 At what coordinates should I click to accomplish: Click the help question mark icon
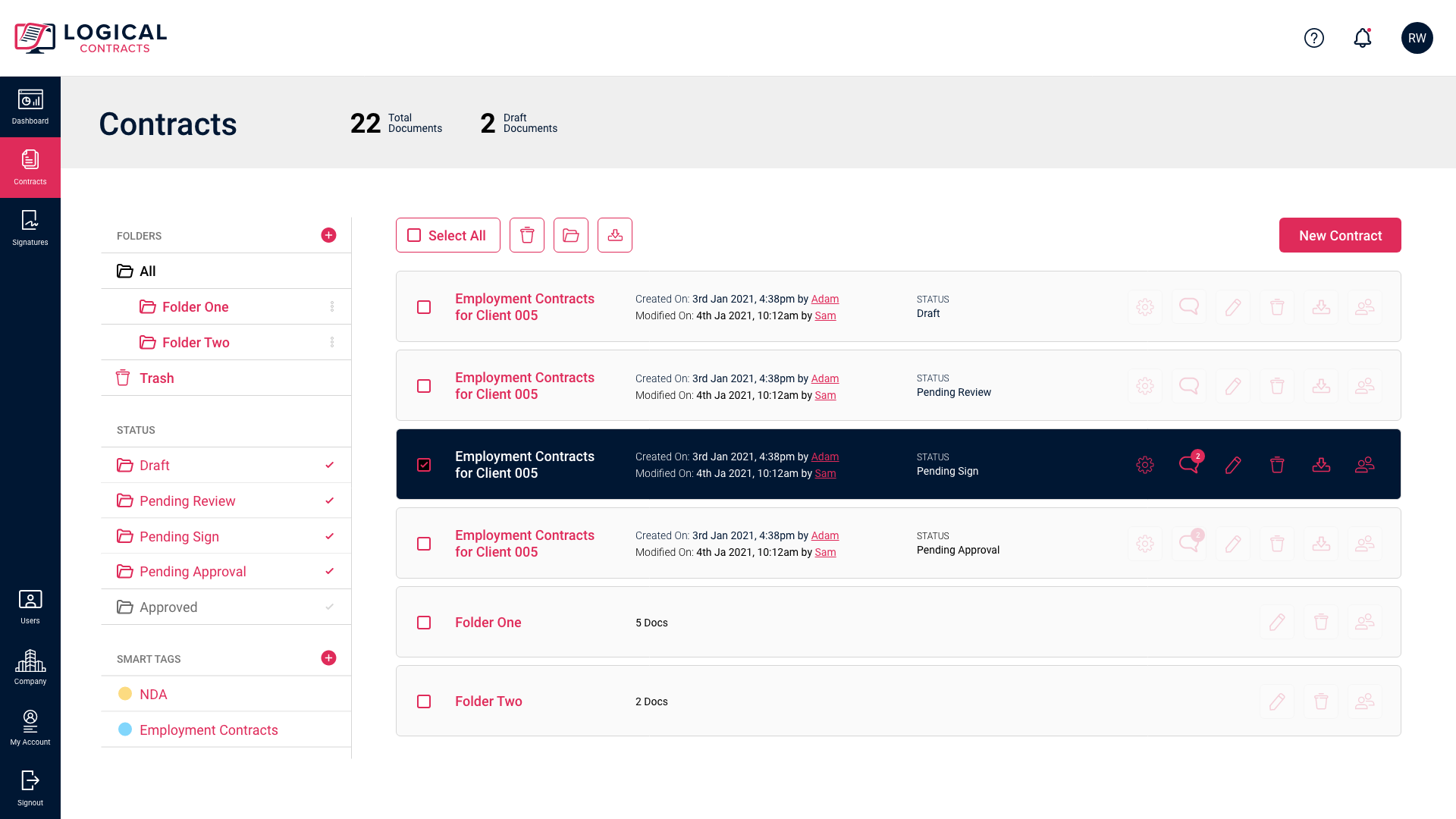pos(1313,38)
